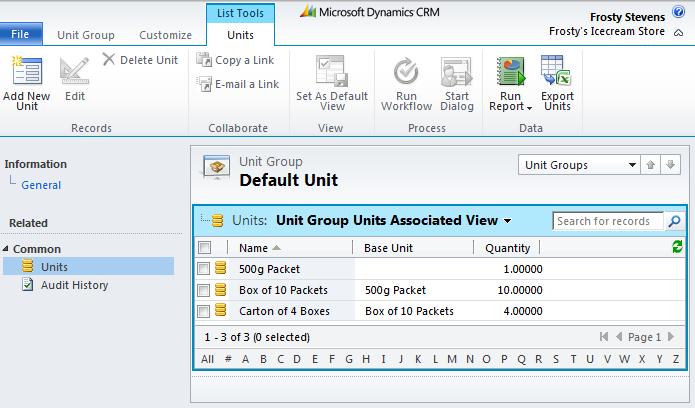The image size is (695, 408).
Task: Go to next record with down arrow
Action: [671, 165]
